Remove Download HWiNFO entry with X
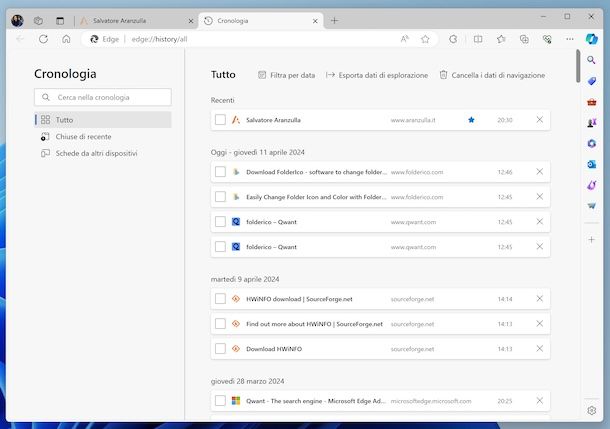Image resolution: width=610 pixels, height=429 pixels. coord(540,348)
